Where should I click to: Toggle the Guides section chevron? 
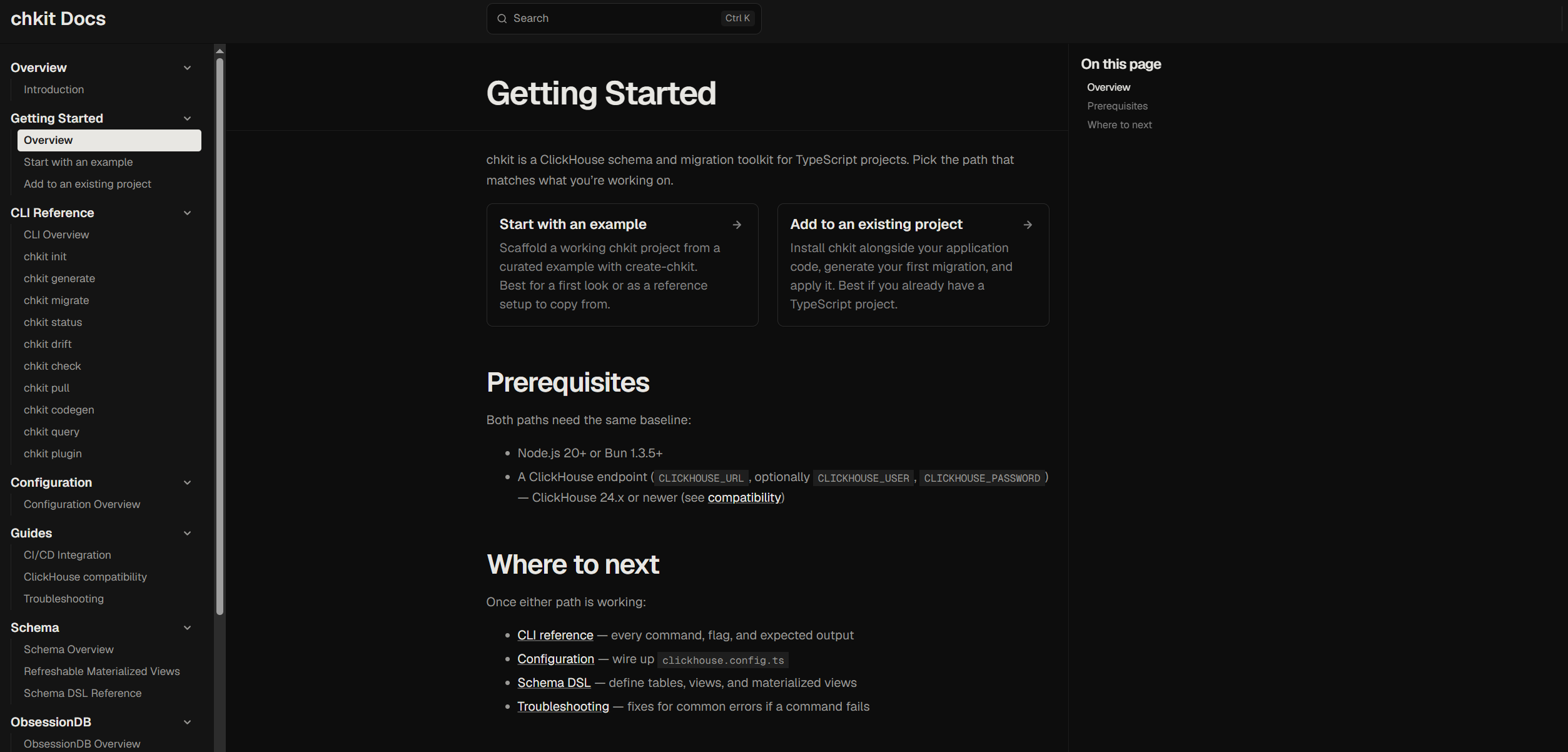coord(187,533)
